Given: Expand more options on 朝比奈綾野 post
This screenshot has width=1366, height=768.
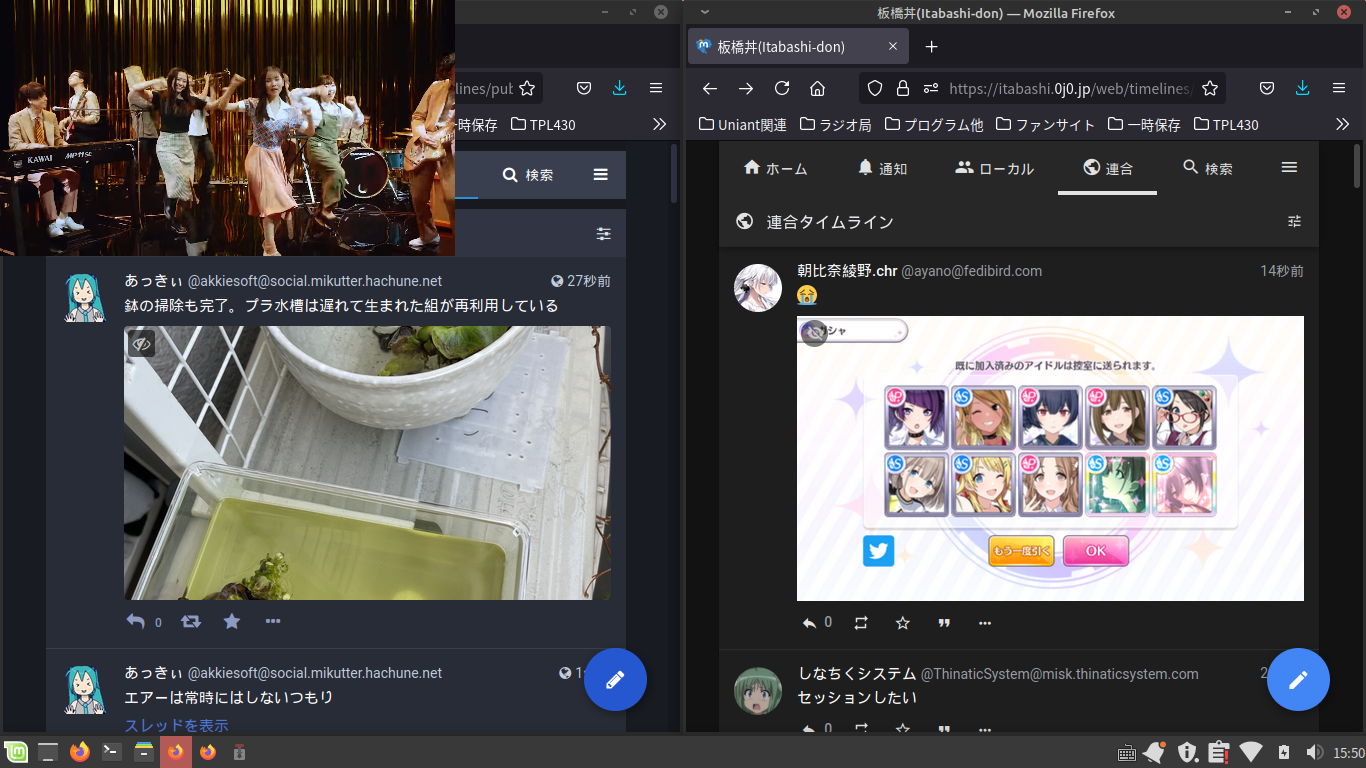Looking at the screenshot, I should [x=985, y=623].
